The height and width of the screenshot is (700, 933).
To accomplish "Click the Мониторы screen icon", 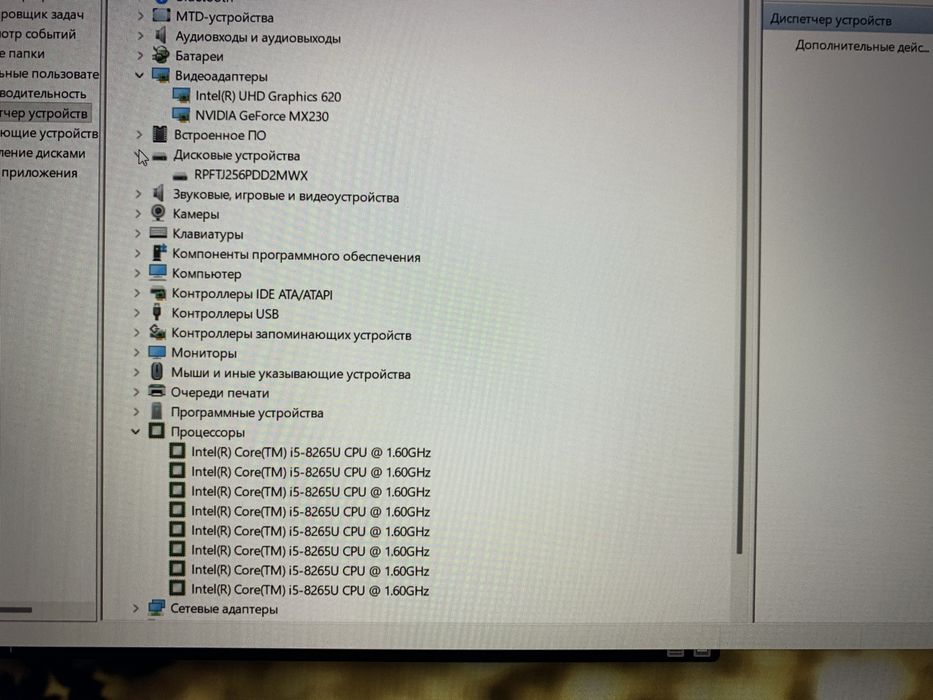I will point(157,352).
